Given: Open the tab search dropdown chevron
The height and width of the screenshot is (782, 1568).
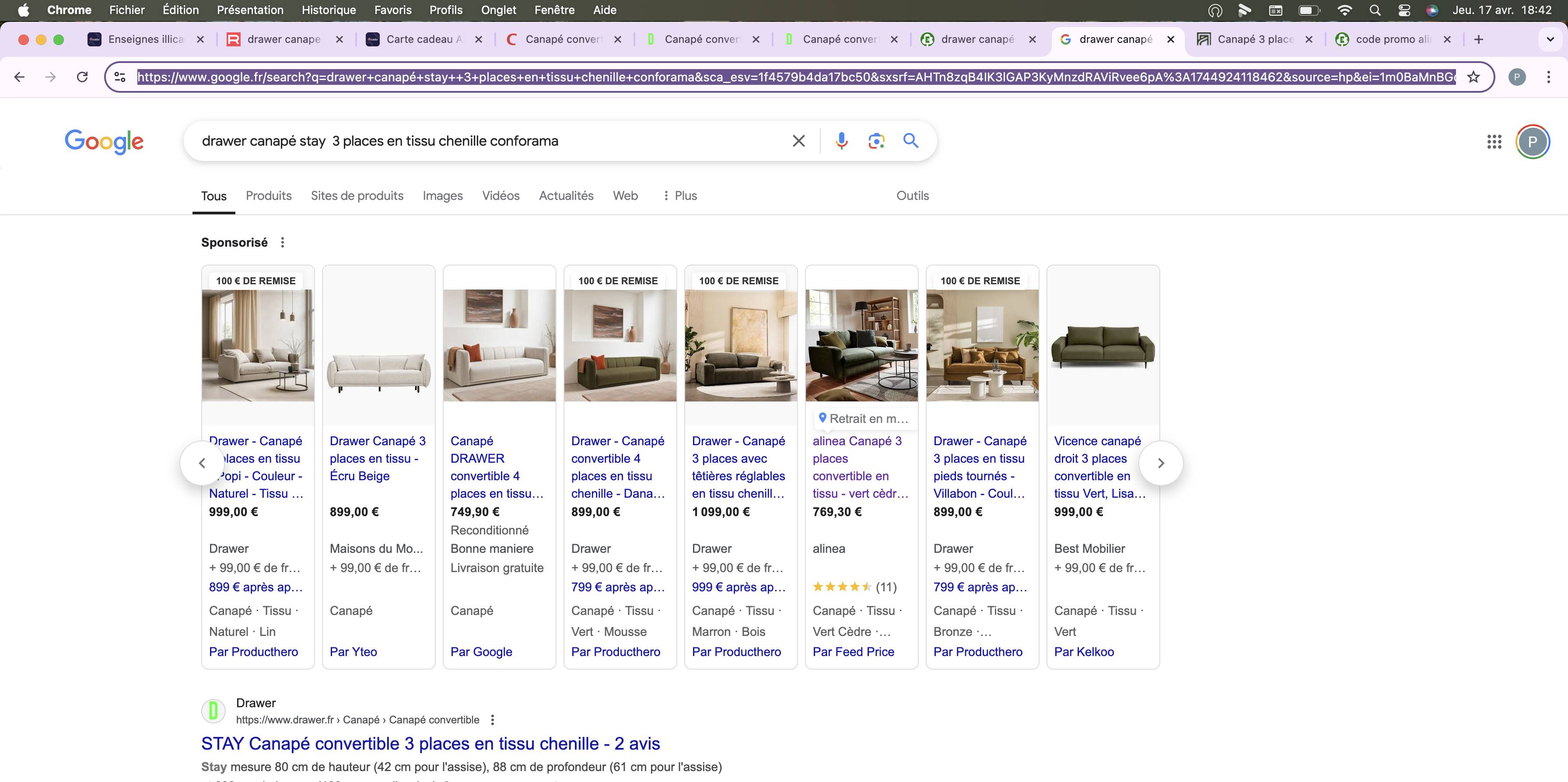Looking at the screenshot, I should point(1550,39).
